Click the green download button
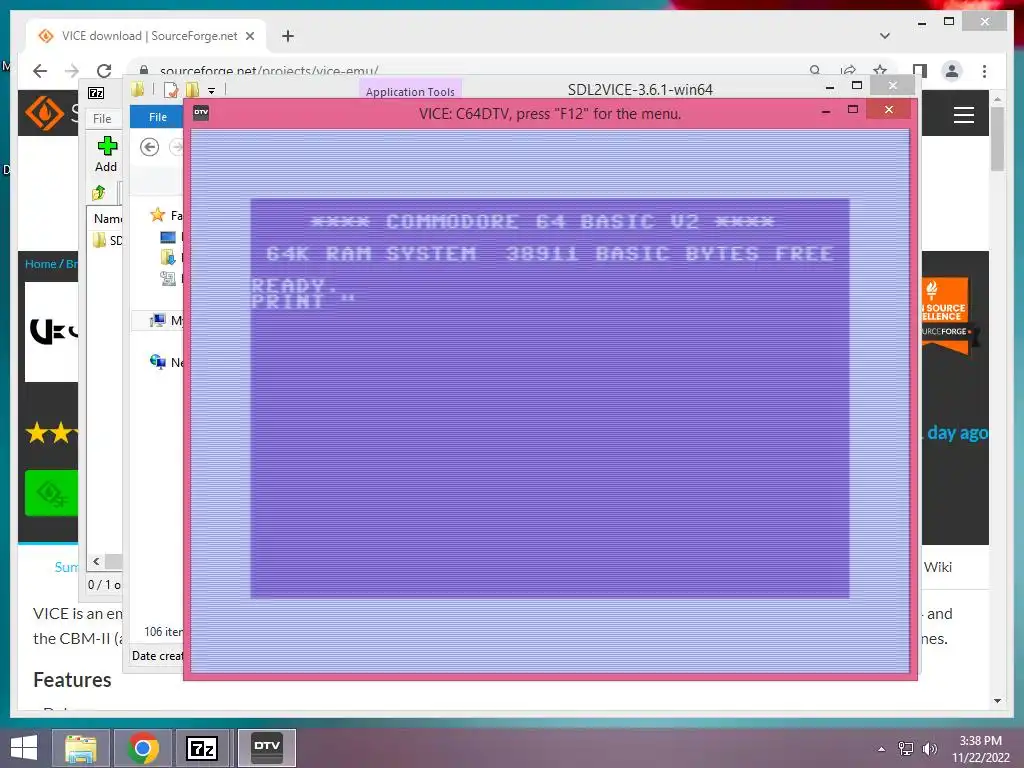1024x768 pixels. click(51, 493)
